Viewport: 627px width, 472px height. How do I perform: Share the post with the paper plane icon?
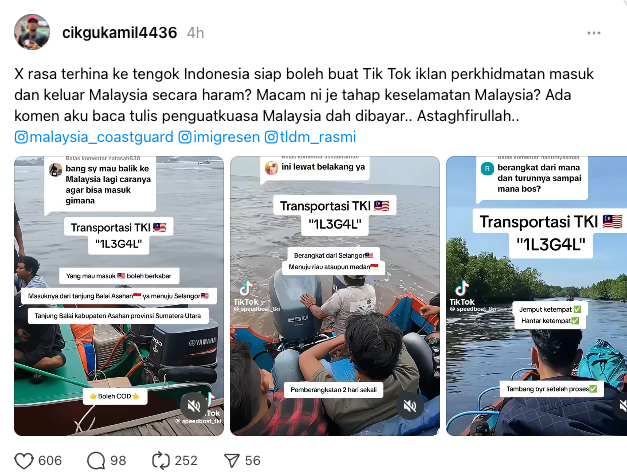[x=232, y=461]
